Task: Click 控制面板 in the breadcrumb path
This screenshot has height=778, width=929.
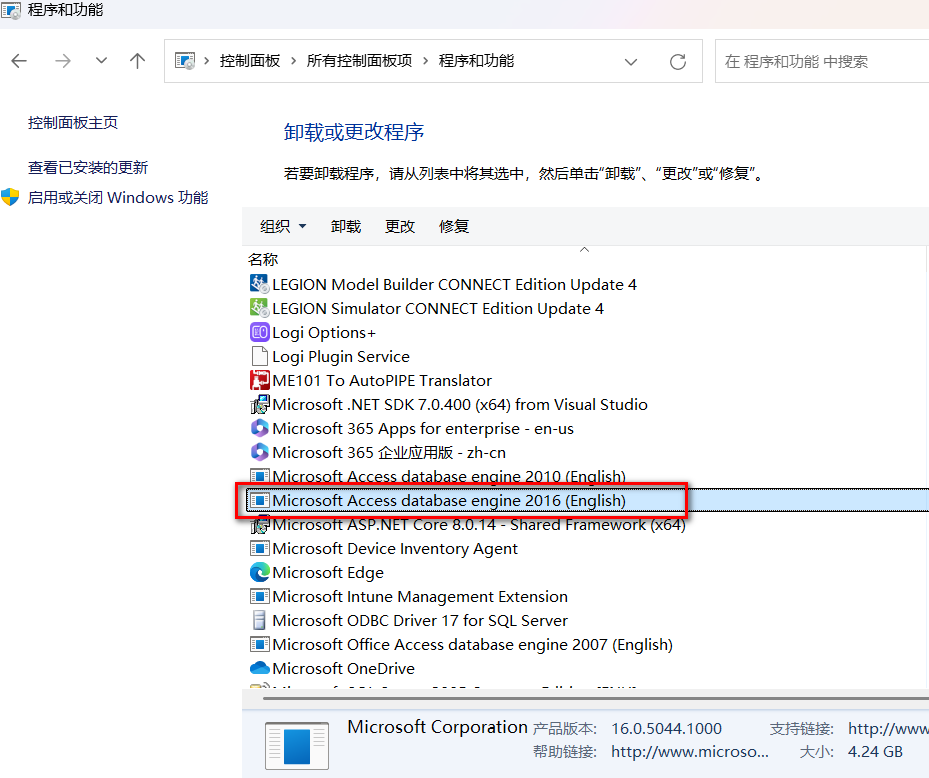Action: [250, 61]
